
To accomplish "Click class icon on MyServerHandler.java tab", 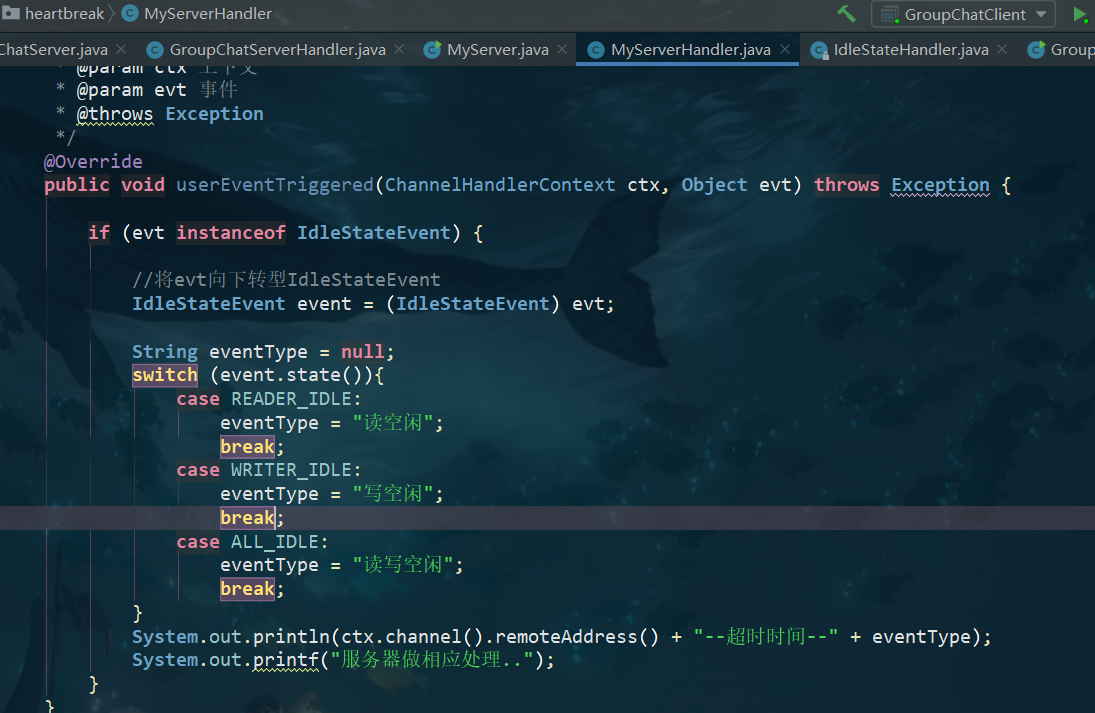I will 596,50.
